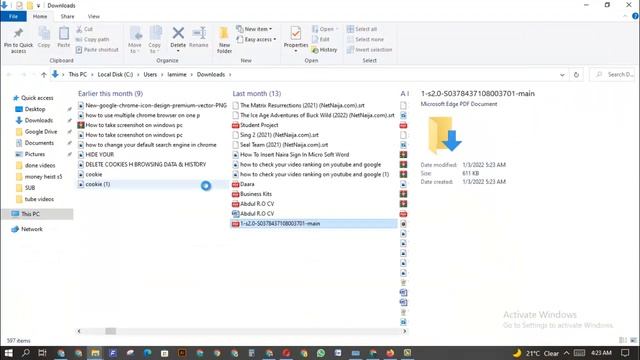Switch to the Home ribbon tab

[40, 16]
